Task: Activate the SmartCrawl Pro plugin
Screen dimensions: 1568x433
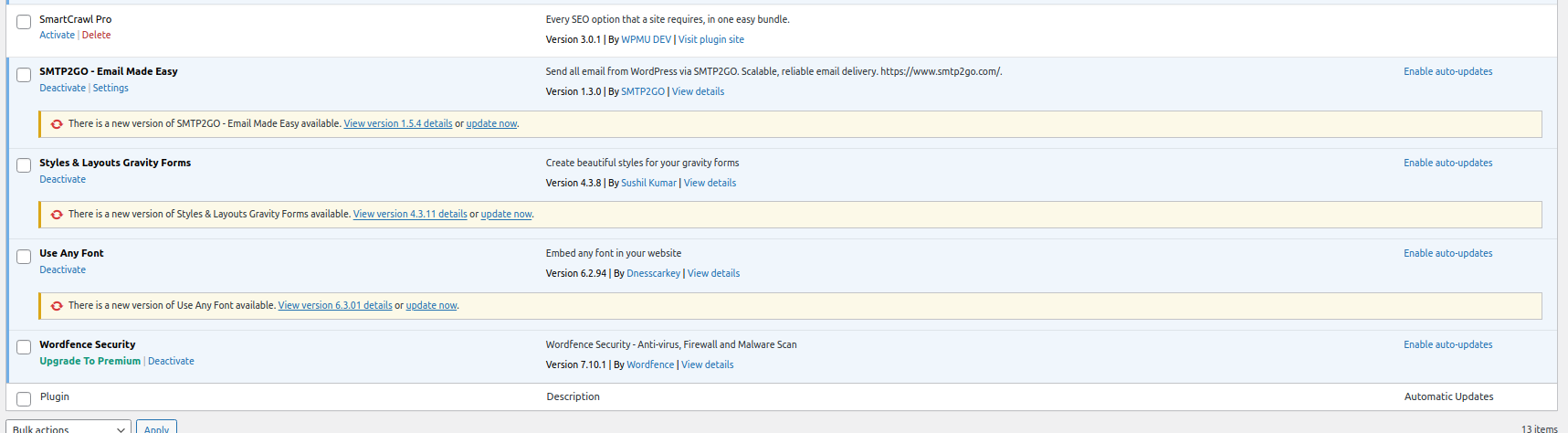Action: (x=57, y=36)
